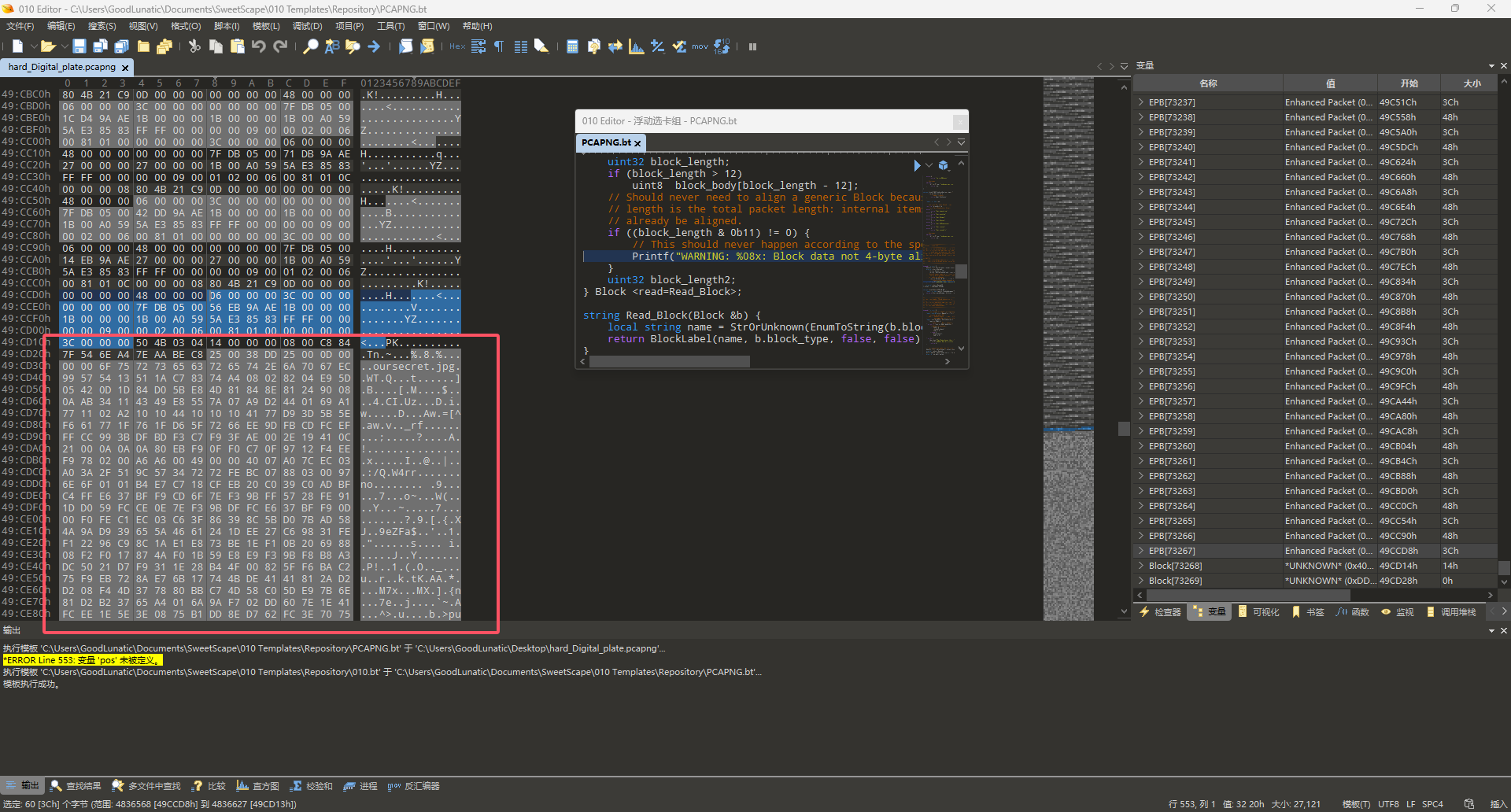The width and height of the screenshot is (1511, 812).
Task: Click the Open File folder icon
Action: [47, 46]
